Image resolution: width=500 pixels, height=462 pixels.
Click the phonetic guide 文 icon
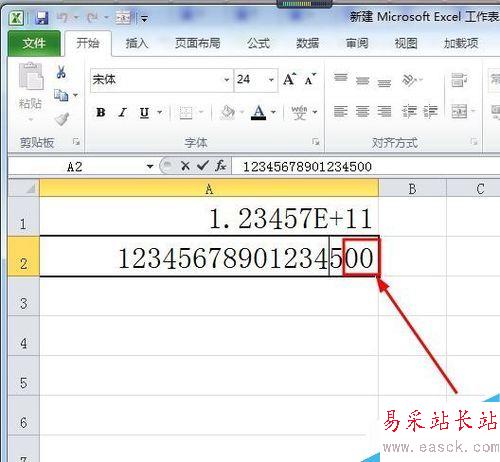[x=299, y=112]
